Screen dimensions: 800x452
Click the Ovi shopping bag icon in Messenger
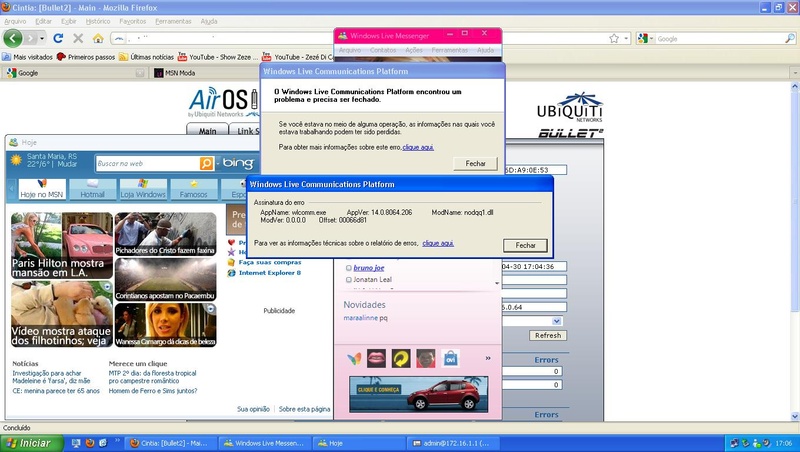451,359
